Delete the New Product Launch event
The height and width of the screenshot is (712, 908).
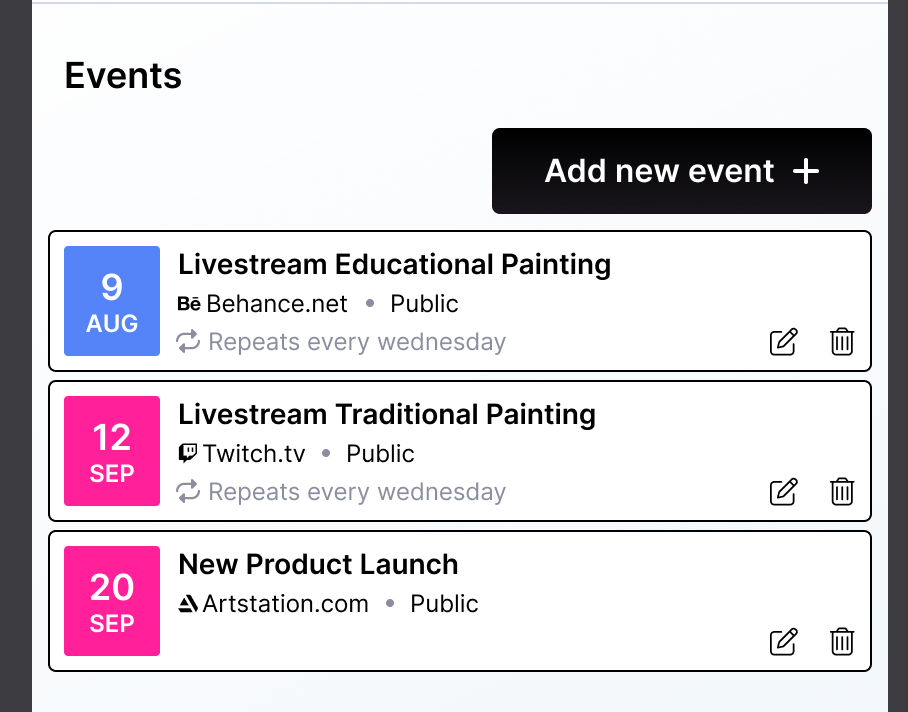(x=842, y=642)
